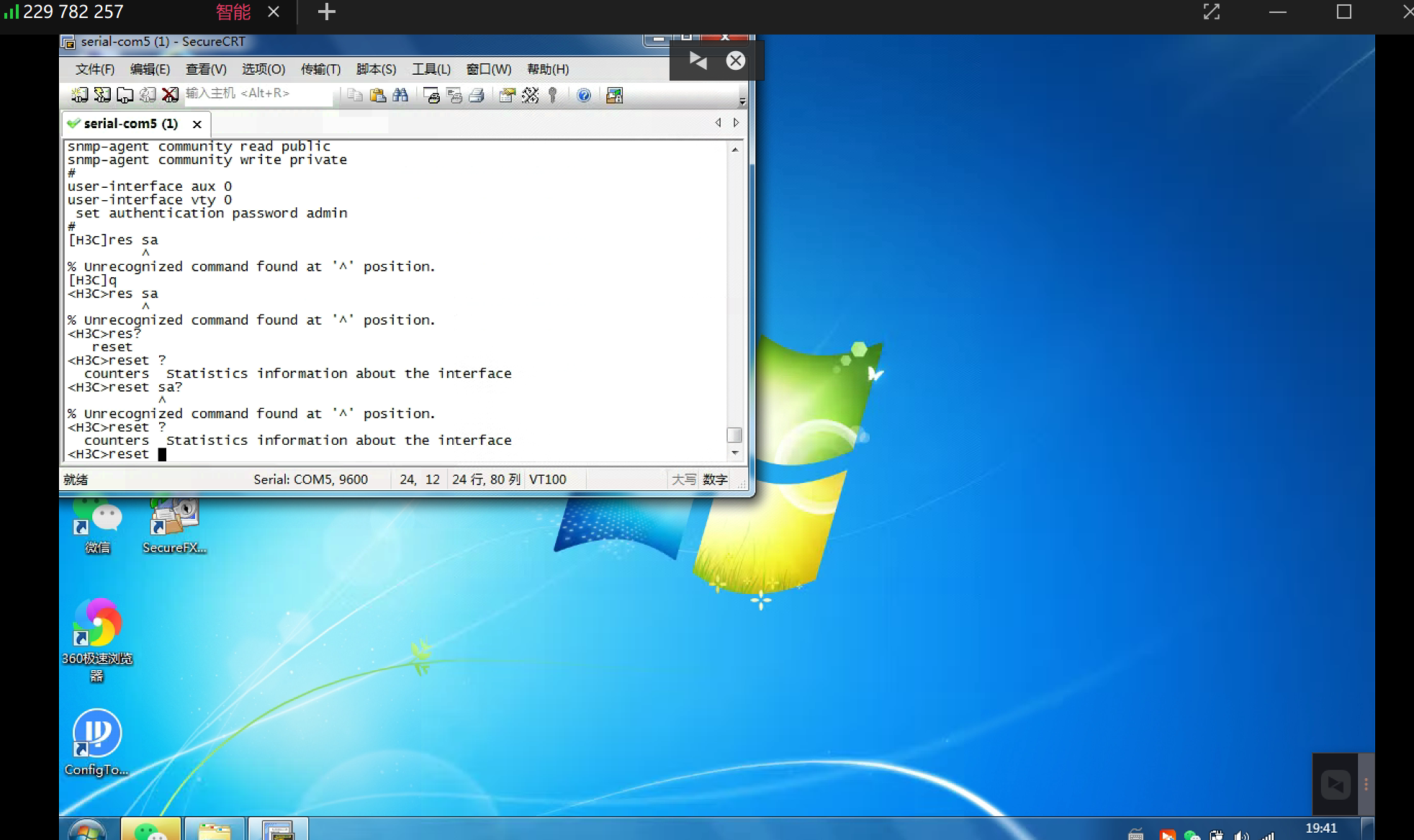Close the serial-com5 (1) tab
The height and width of the screenshot is (840, 1414).
197,124
